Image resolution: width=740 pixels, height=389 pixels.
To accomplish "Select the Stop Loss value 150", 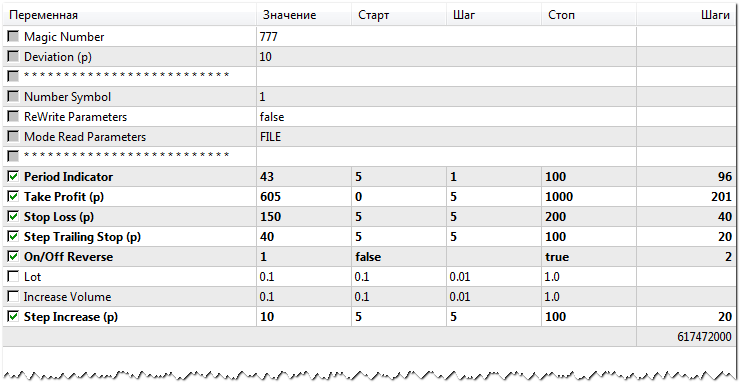I will (270, 217).
